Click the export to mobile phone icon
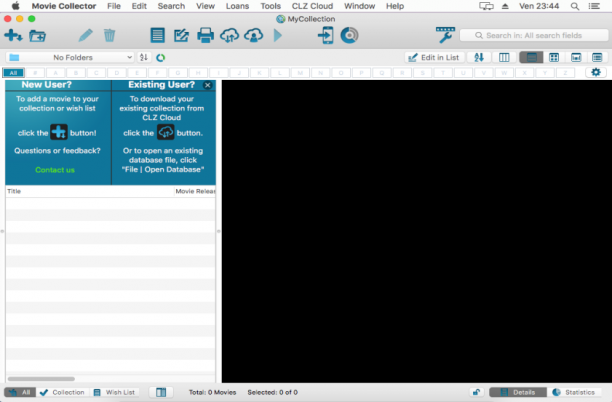This screenshot has height=402, width=612. click(x=326, y=36)
